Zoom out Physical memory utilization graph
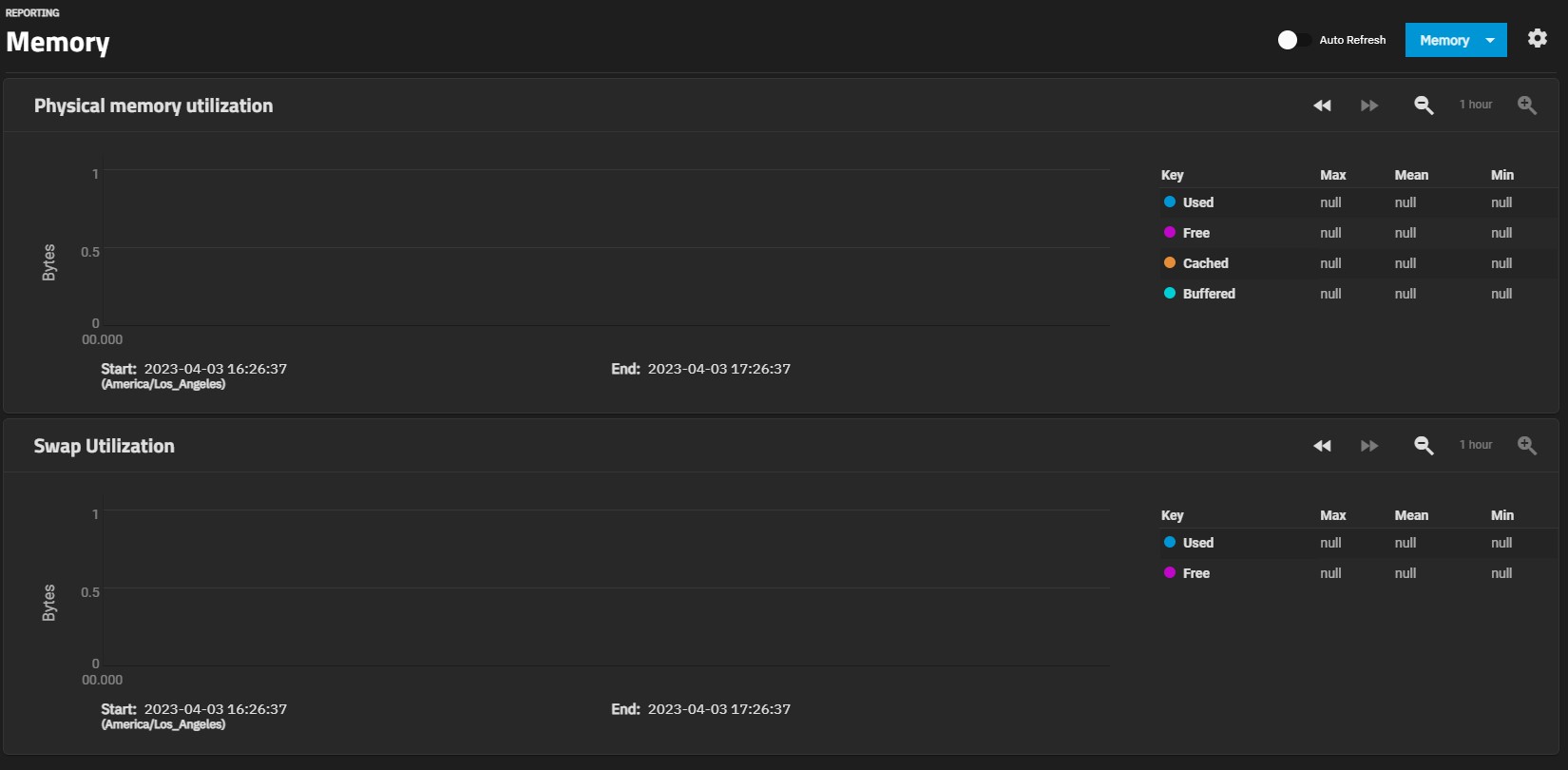 pyautogui.click(x=1424, y=106)
